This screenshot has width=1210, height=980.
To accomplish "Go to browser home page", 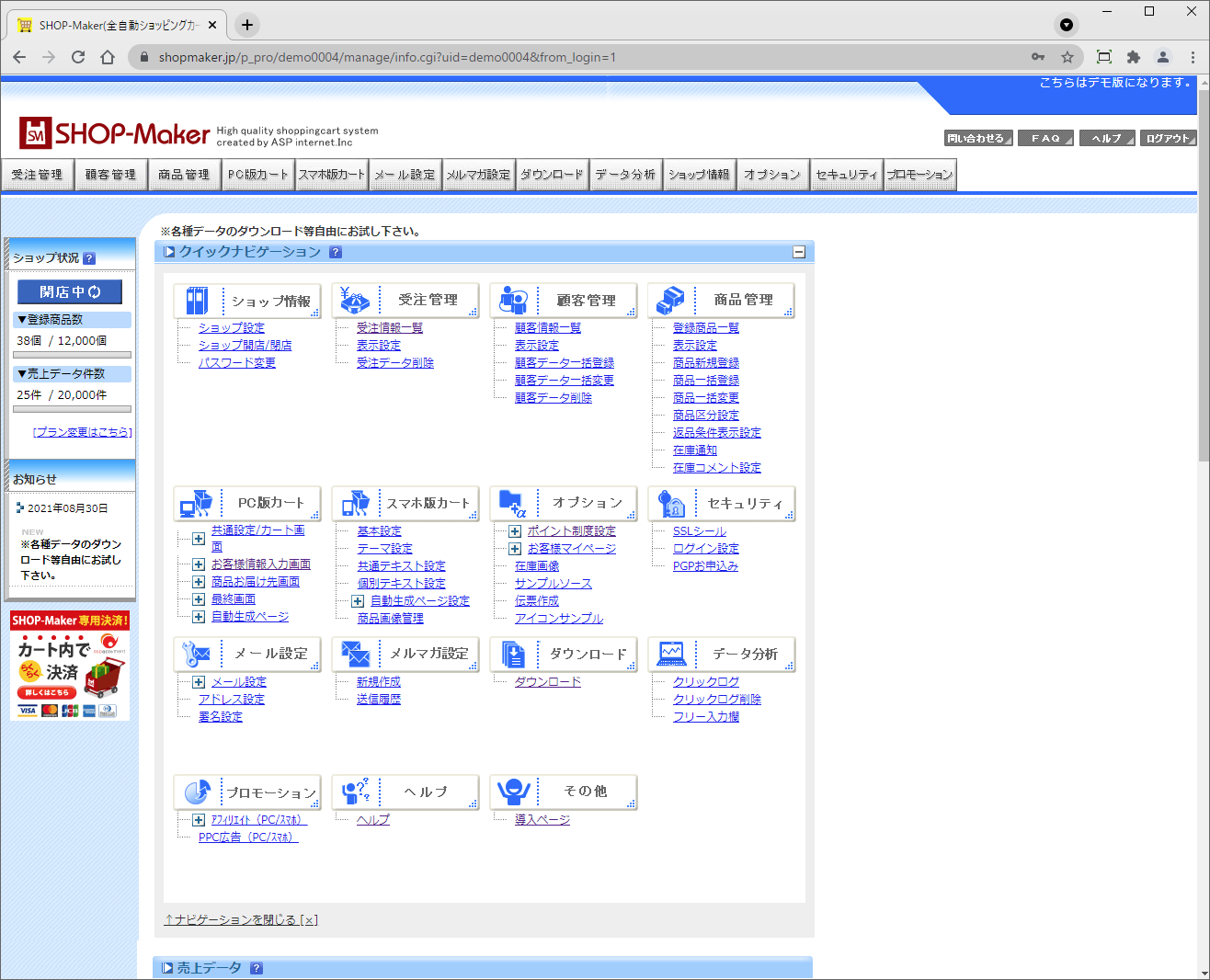I will 108,57.
